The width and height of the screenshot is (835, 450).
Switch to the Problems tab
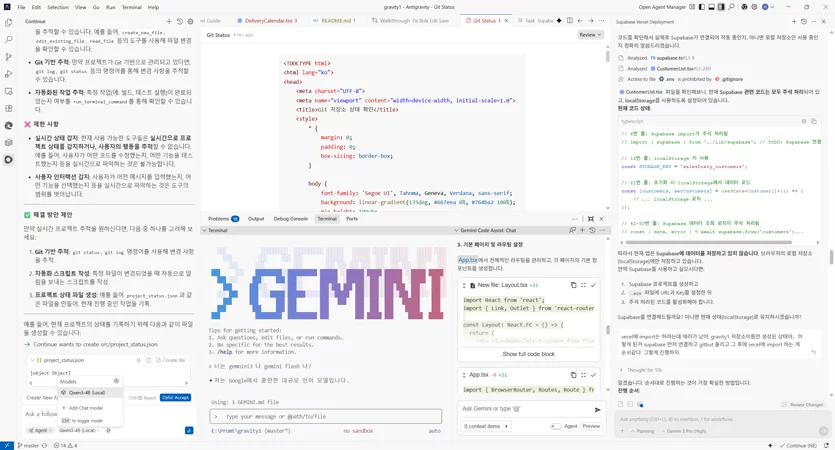tap(223, 219)
